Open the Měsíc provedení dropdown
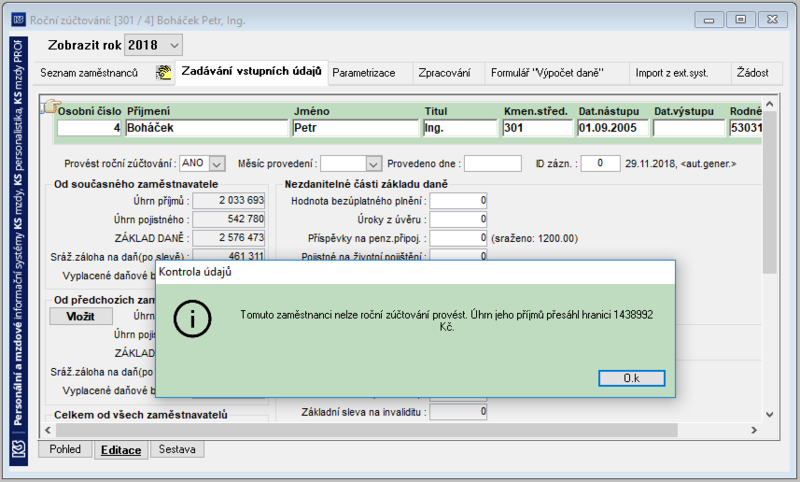The image size is (800, 482). tap(373, 164)
